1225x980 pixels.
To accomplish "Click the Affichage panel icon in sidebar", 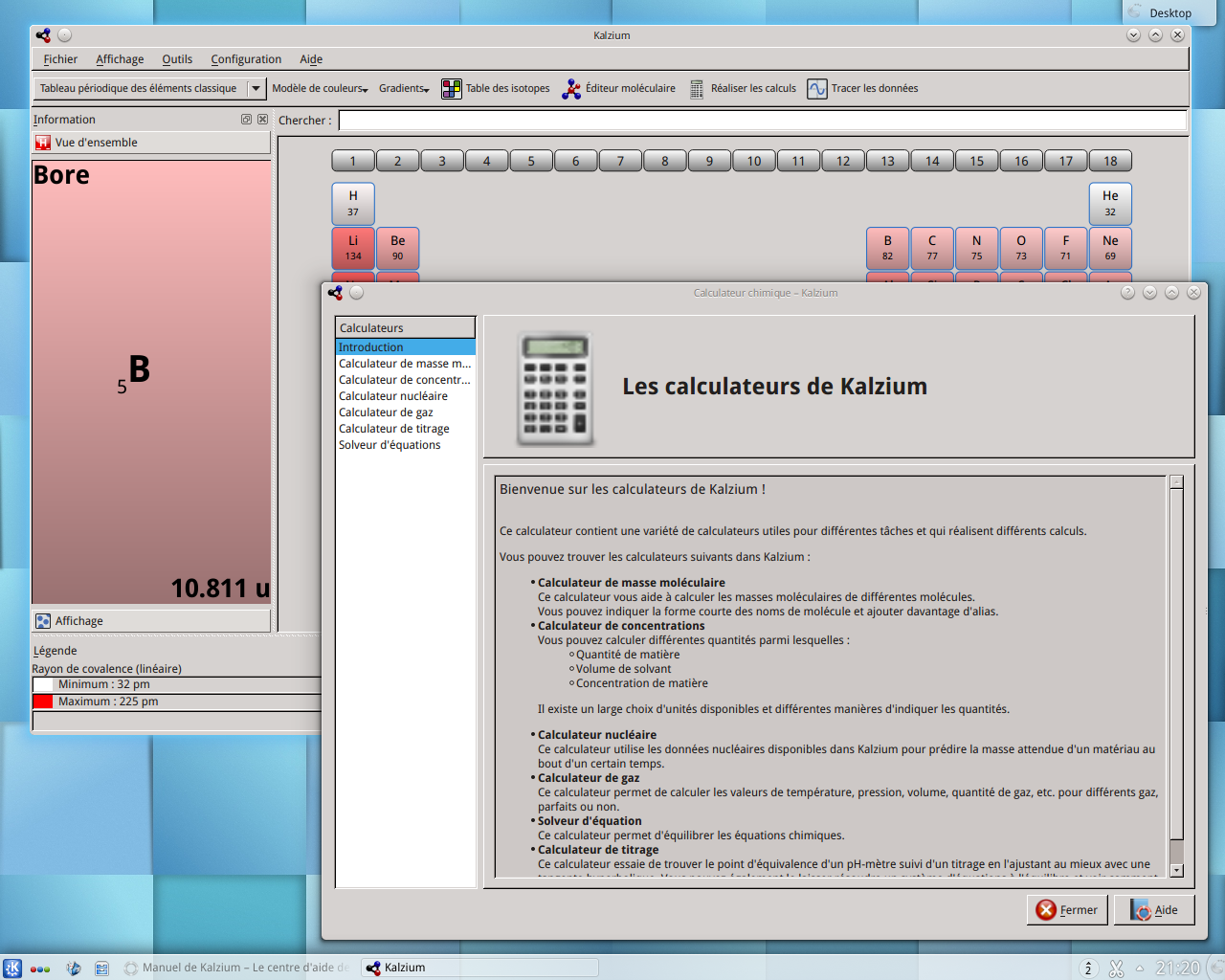I will tap(43, 621).
